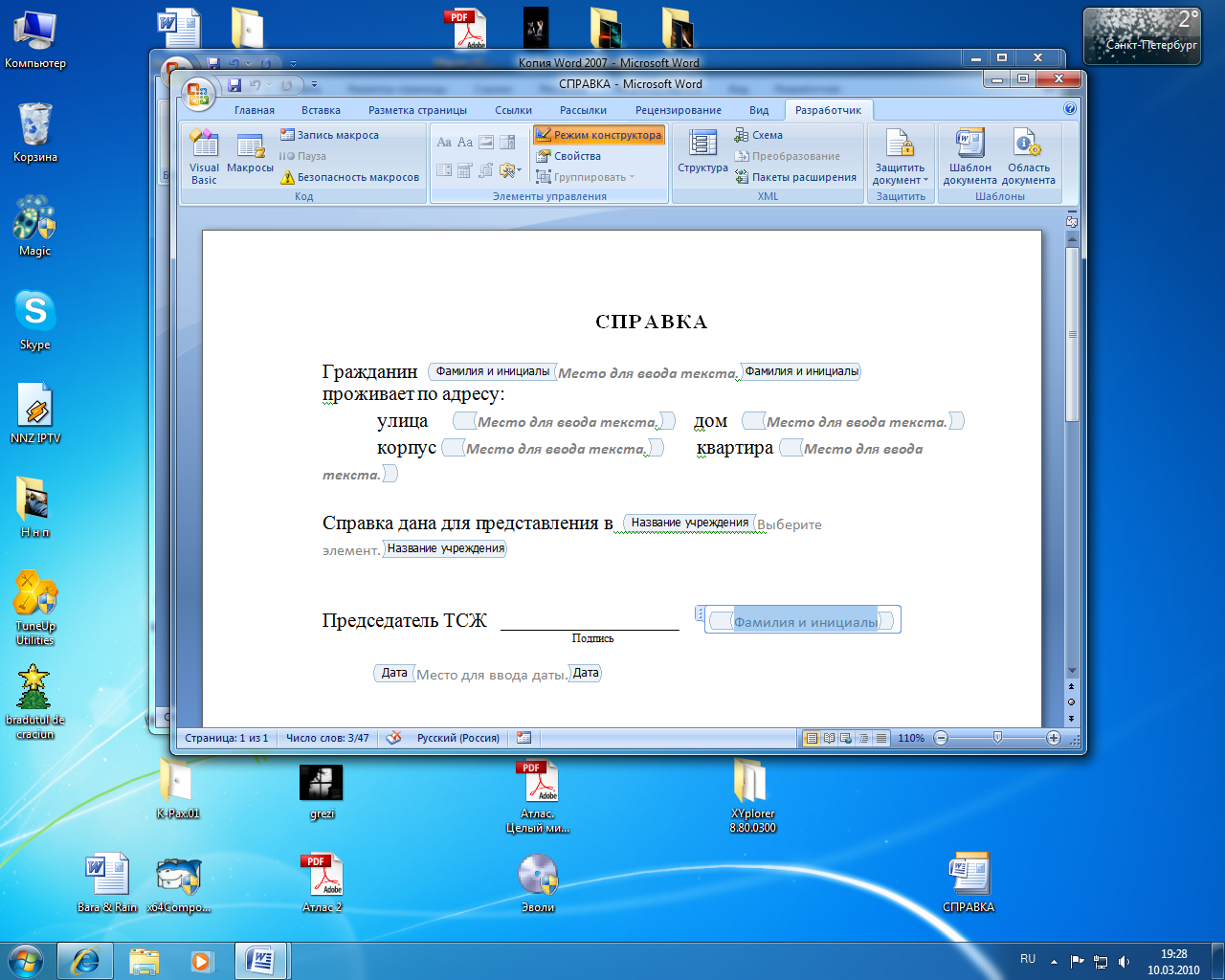The height and width of the screenshot is (980, 1225).
Task: Show the Область документа panel
Action: [1028, 157]
